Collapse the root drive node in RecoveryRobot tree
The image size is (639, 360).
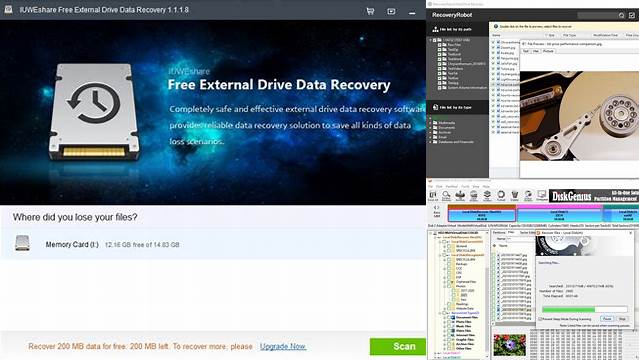coord(430,40)
